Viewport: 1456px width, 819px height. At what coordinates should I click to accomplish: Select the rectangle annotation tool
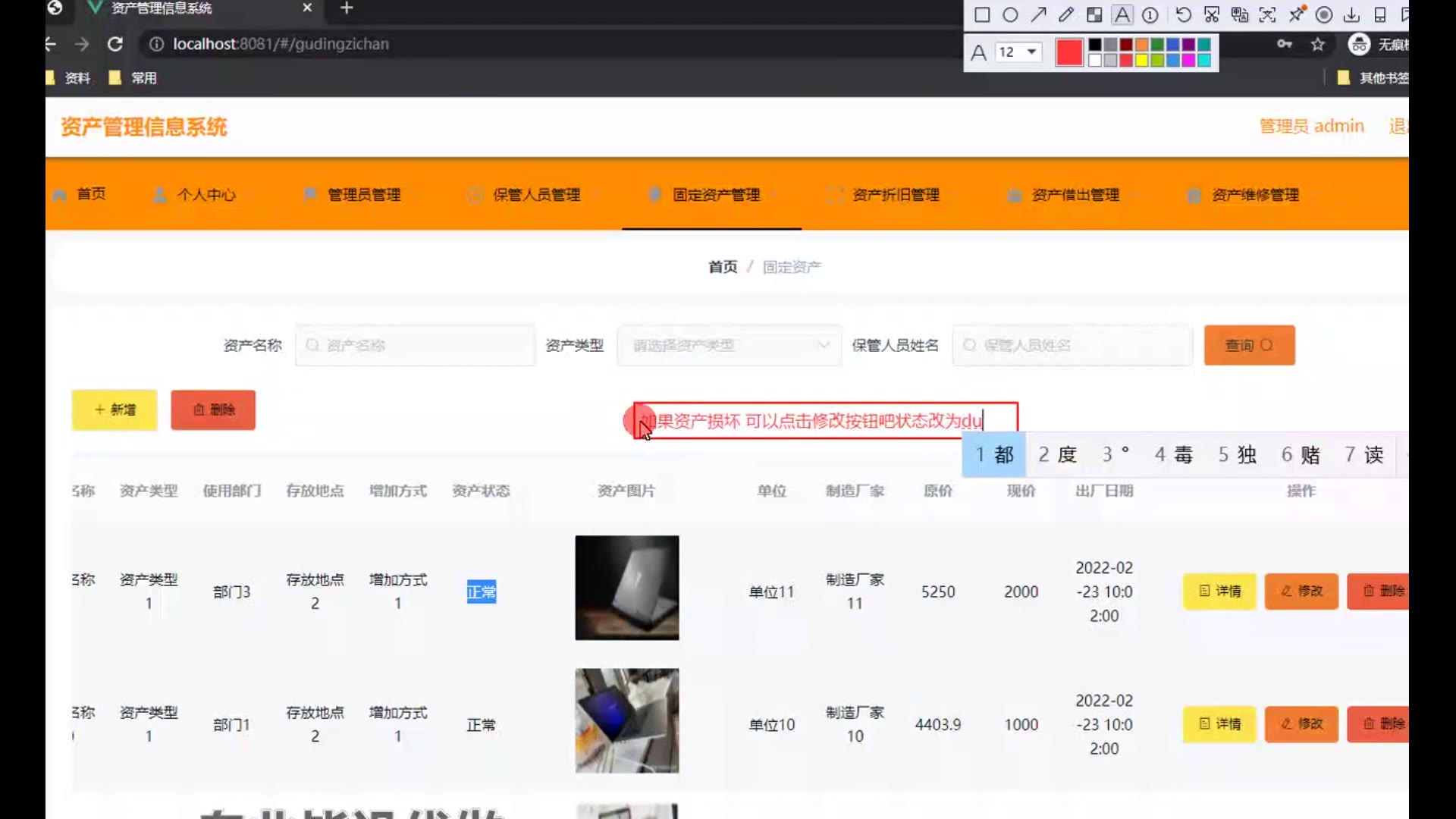pos(982,14)
